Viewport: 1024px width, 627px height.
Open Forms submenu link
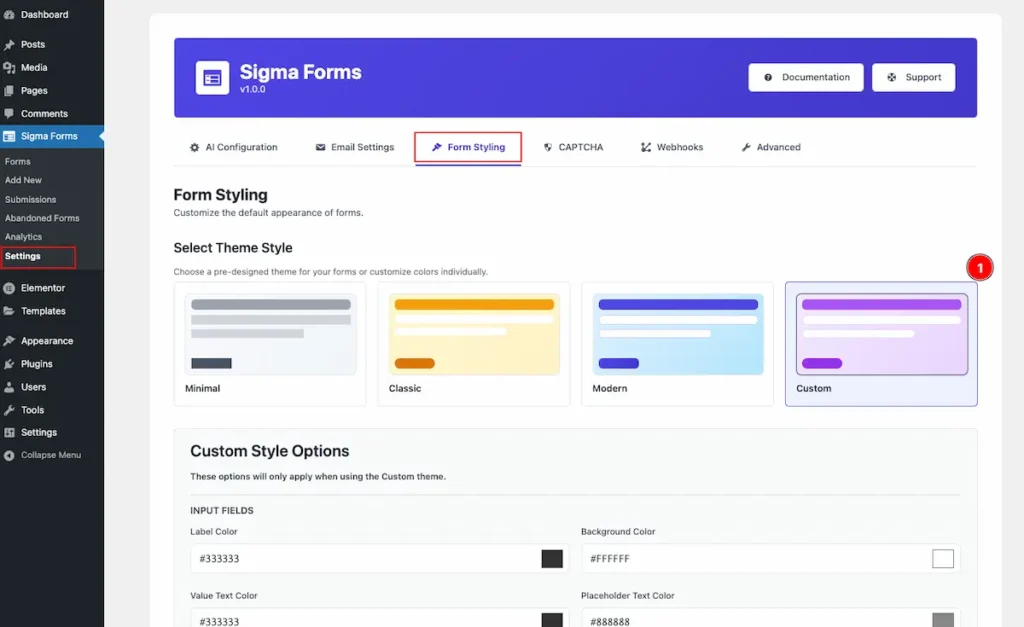pos(18,161)
